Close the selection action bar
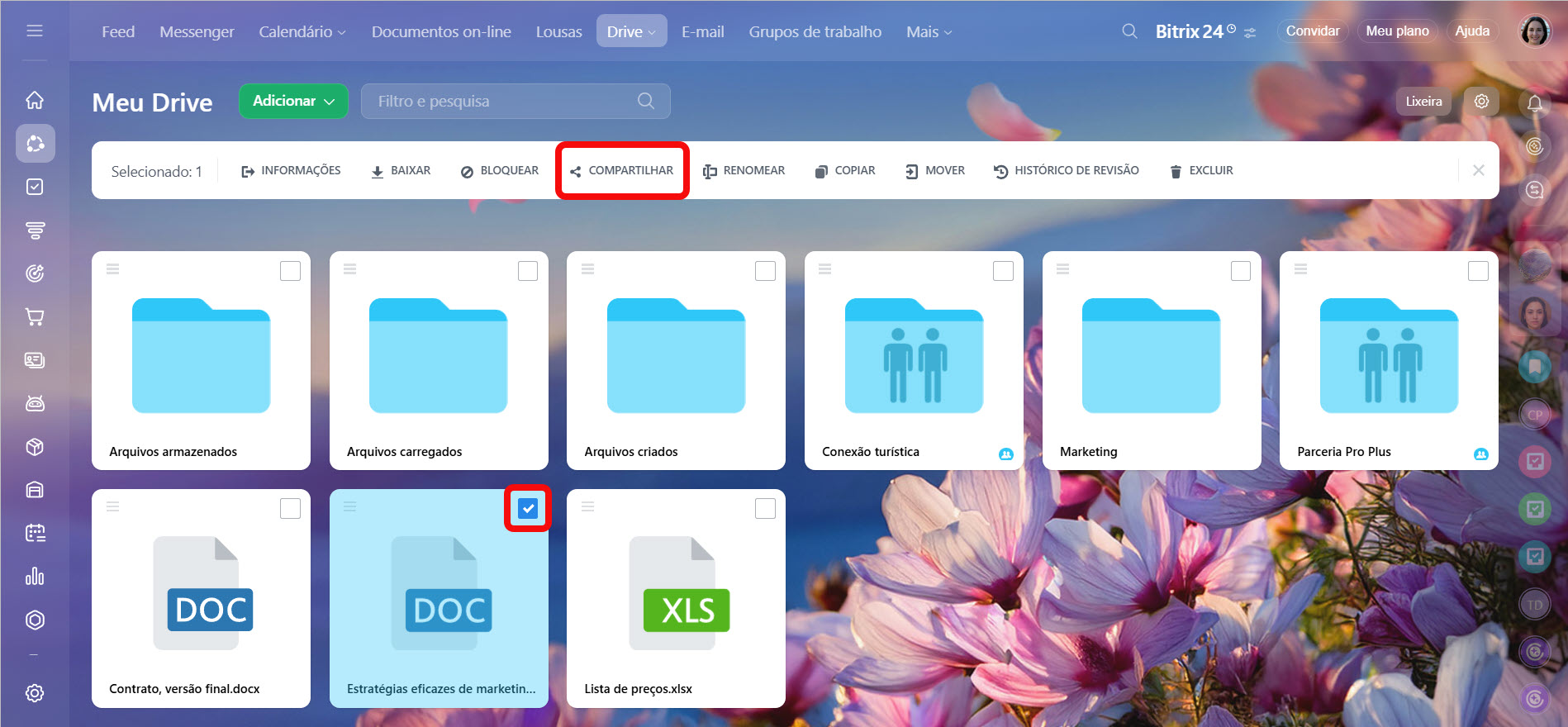The height and width of the screenshot is (727, 1568). 1479,170
